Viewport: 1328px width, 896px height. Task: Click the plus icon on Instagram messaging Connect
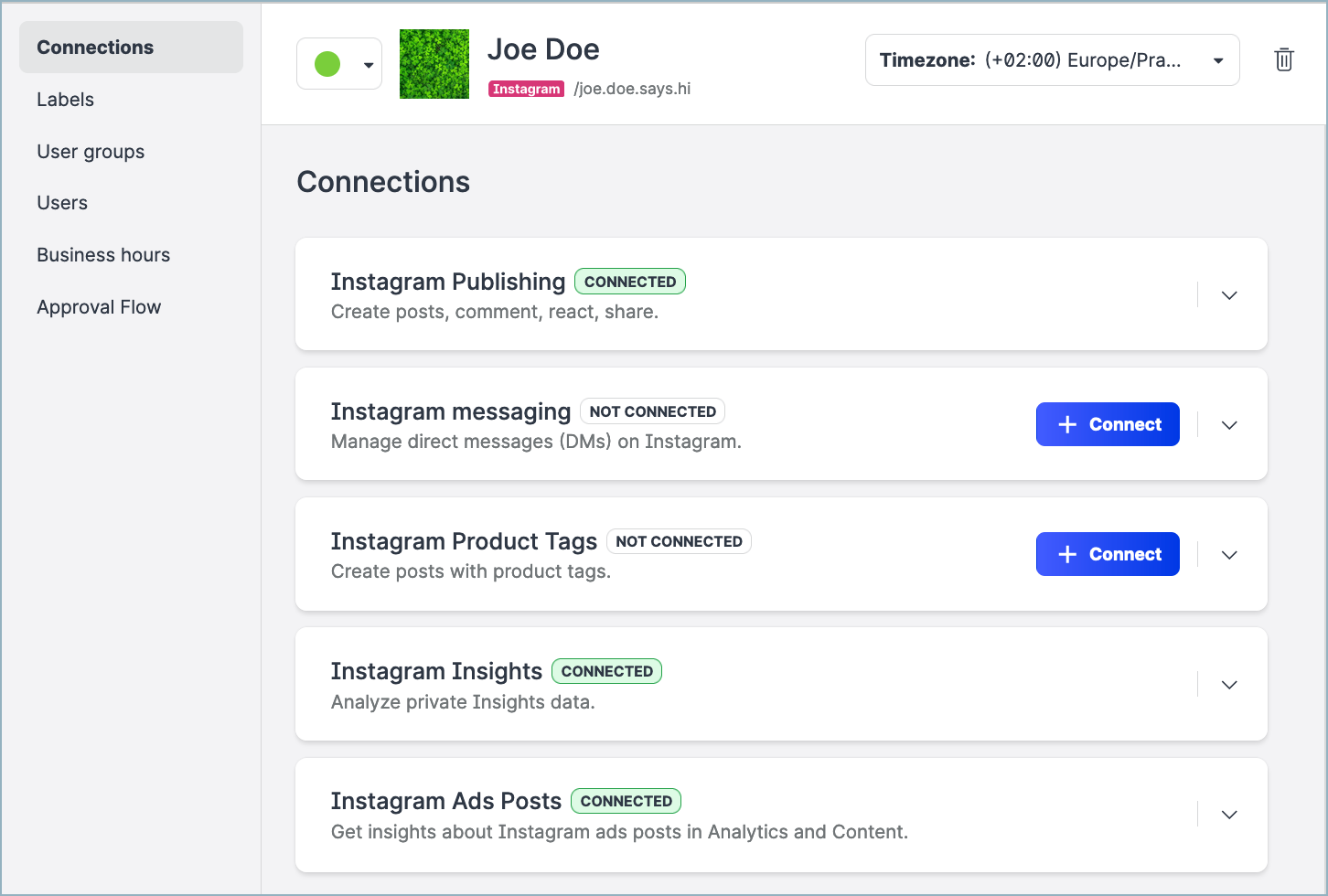pos(1066,424)
